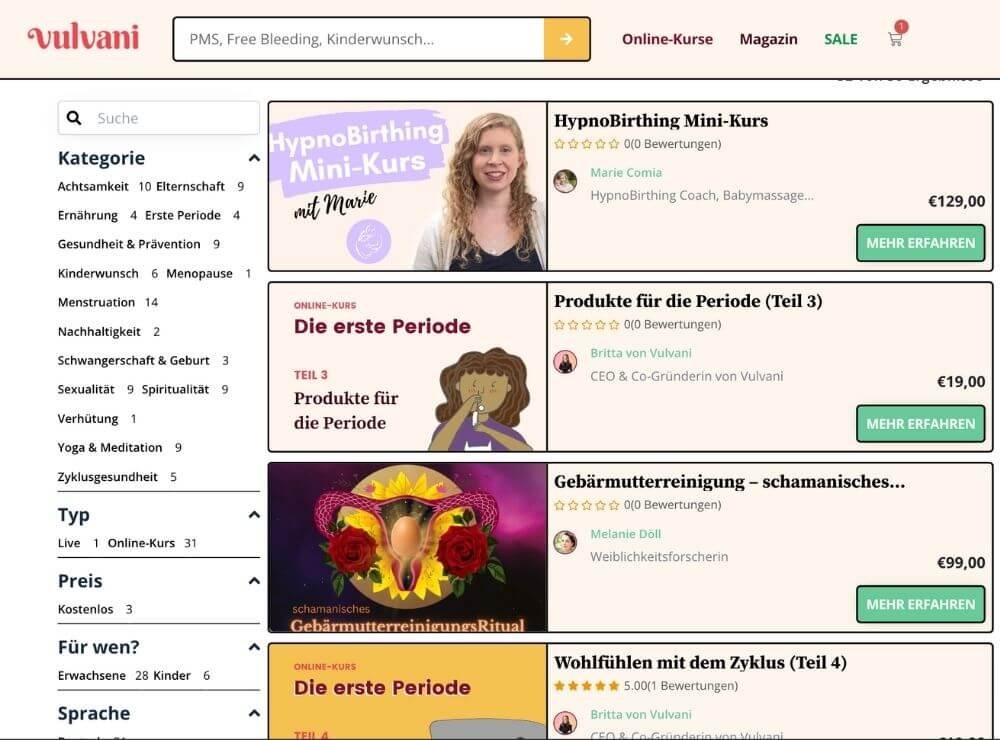Viewport: 1000px width, 740px height.
Task: Click the magnifier icon in sidebar search
Action: pos(74,118)
